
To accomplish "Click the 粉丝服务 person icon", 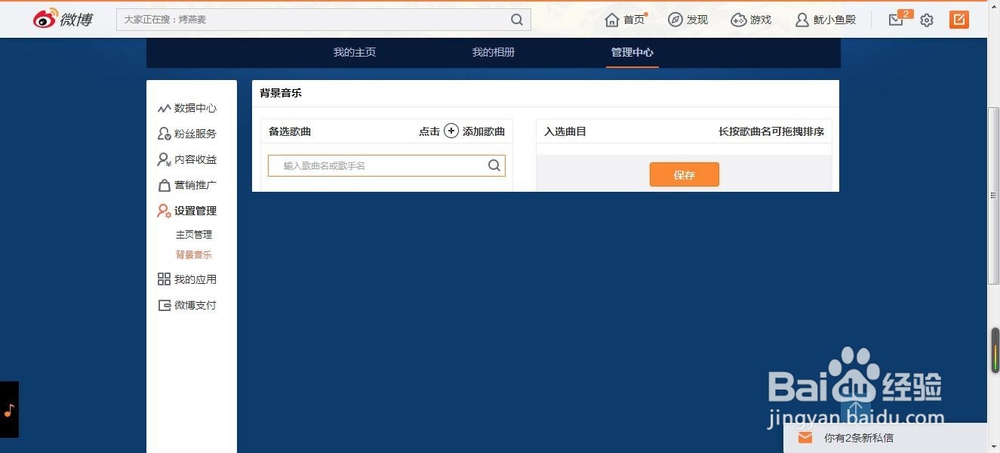I will click(x=164, y=134).
